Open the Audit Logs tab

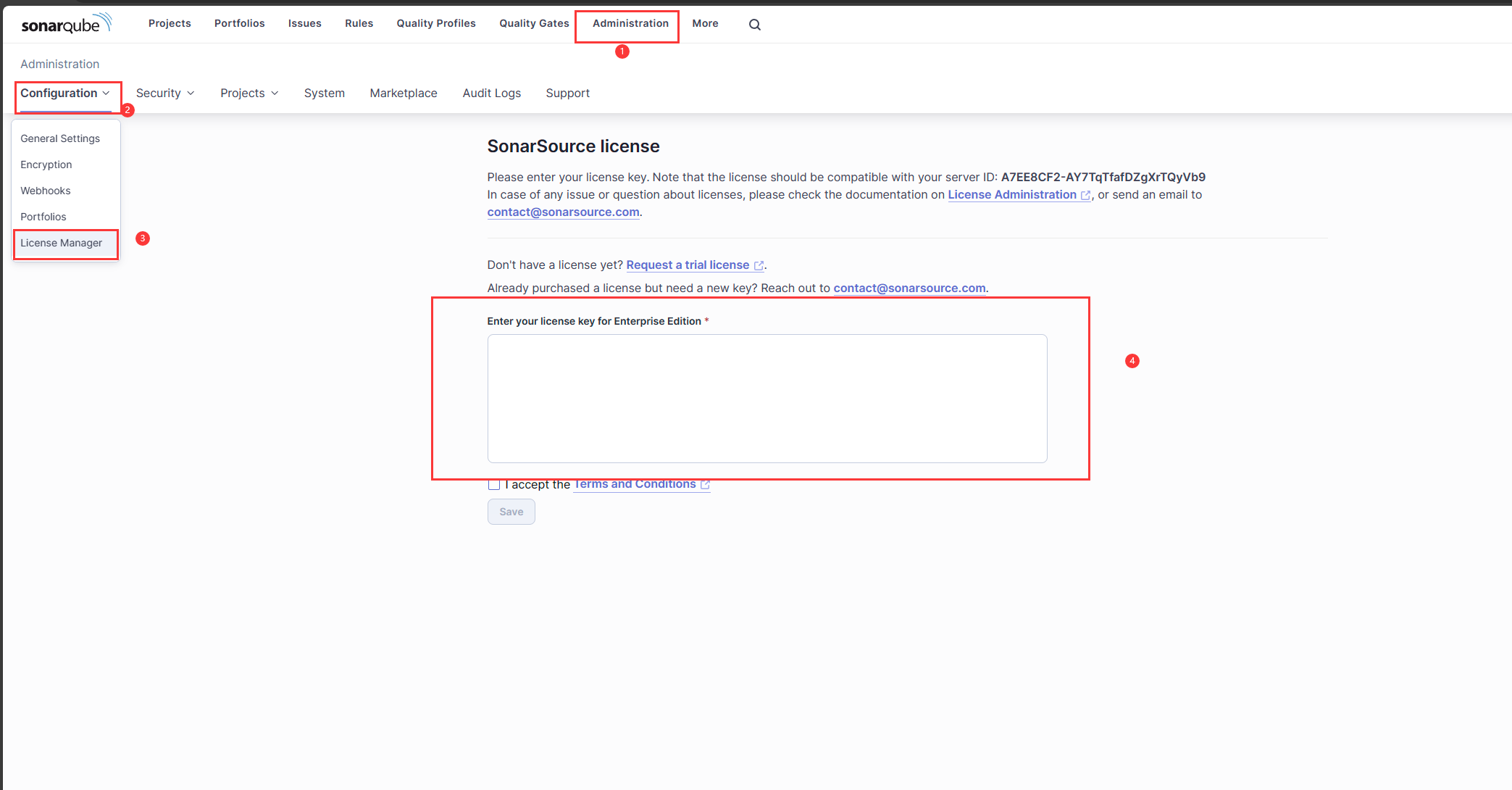(x=491, y=93)
